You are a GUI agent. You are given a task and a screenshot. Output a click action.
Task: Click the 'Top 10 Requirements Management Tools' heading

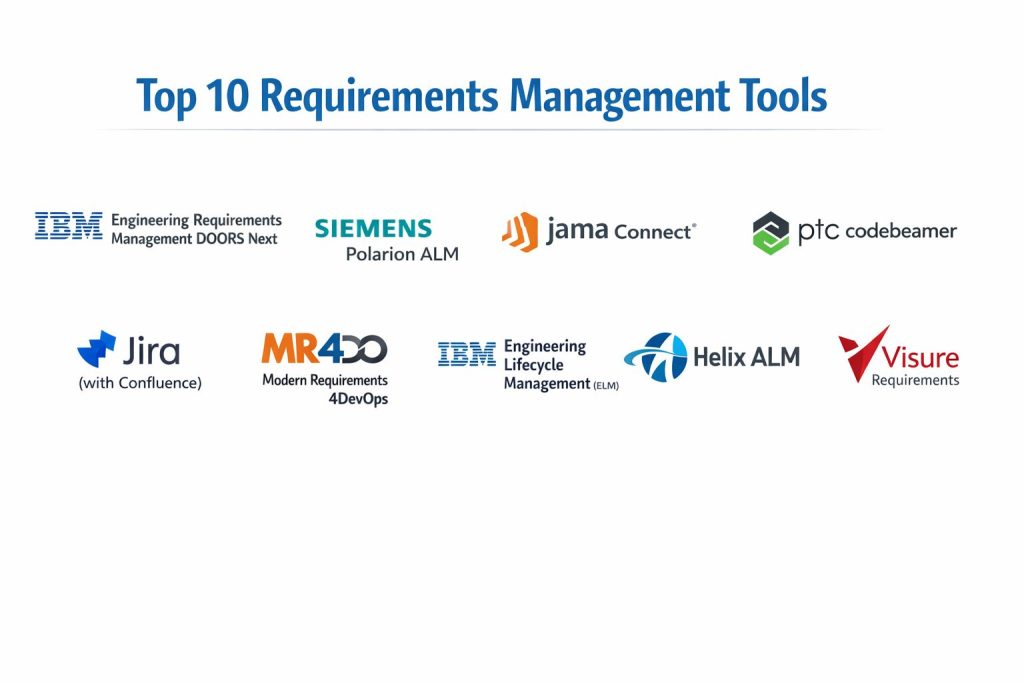(481, 97)
